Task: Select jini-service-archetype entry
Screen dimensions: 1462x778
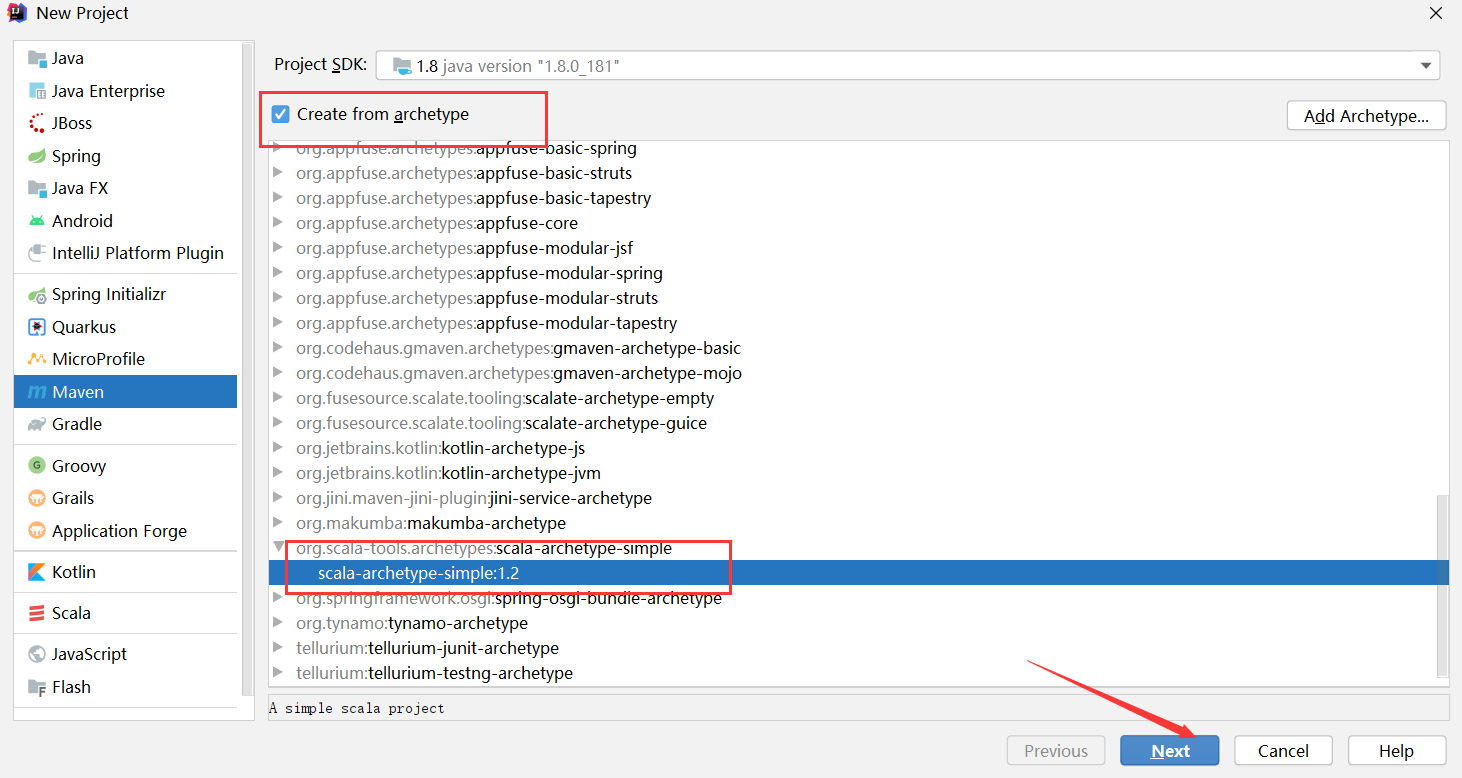Action: (474, 498)
